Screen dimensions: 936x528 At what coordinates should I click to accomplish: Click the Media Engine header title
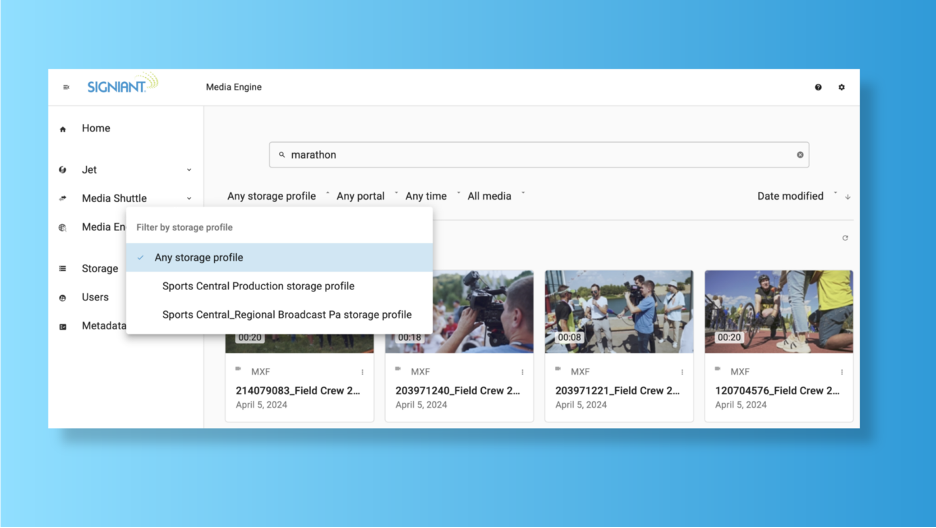tap(233, 87)
